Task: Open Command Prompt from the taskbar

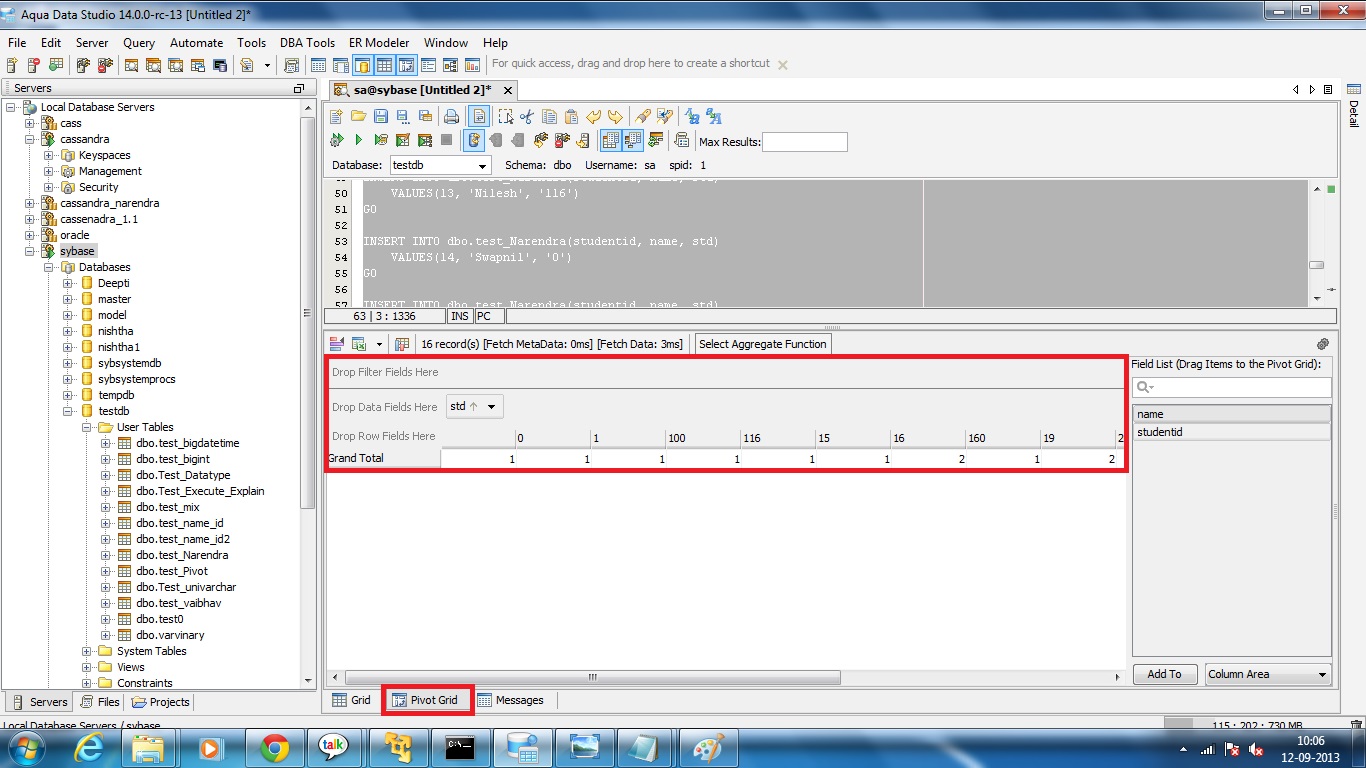Action: (461, 747)
